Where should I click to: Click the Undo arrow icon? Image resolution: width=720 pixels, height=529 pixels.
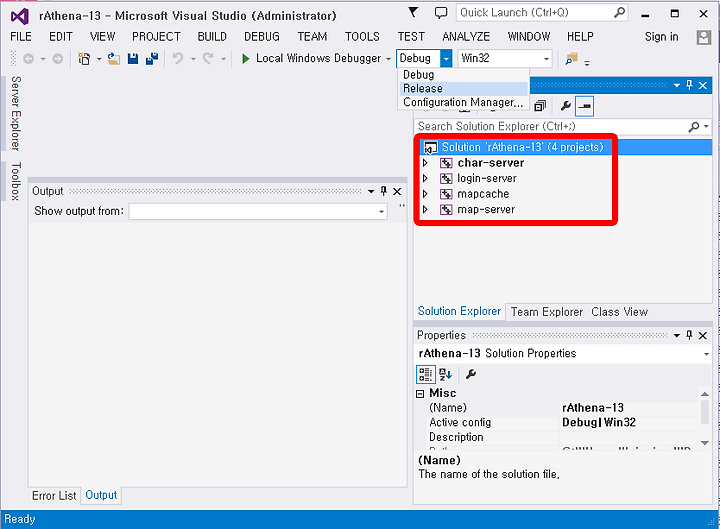pyautogui.click(x=178, y=58)
